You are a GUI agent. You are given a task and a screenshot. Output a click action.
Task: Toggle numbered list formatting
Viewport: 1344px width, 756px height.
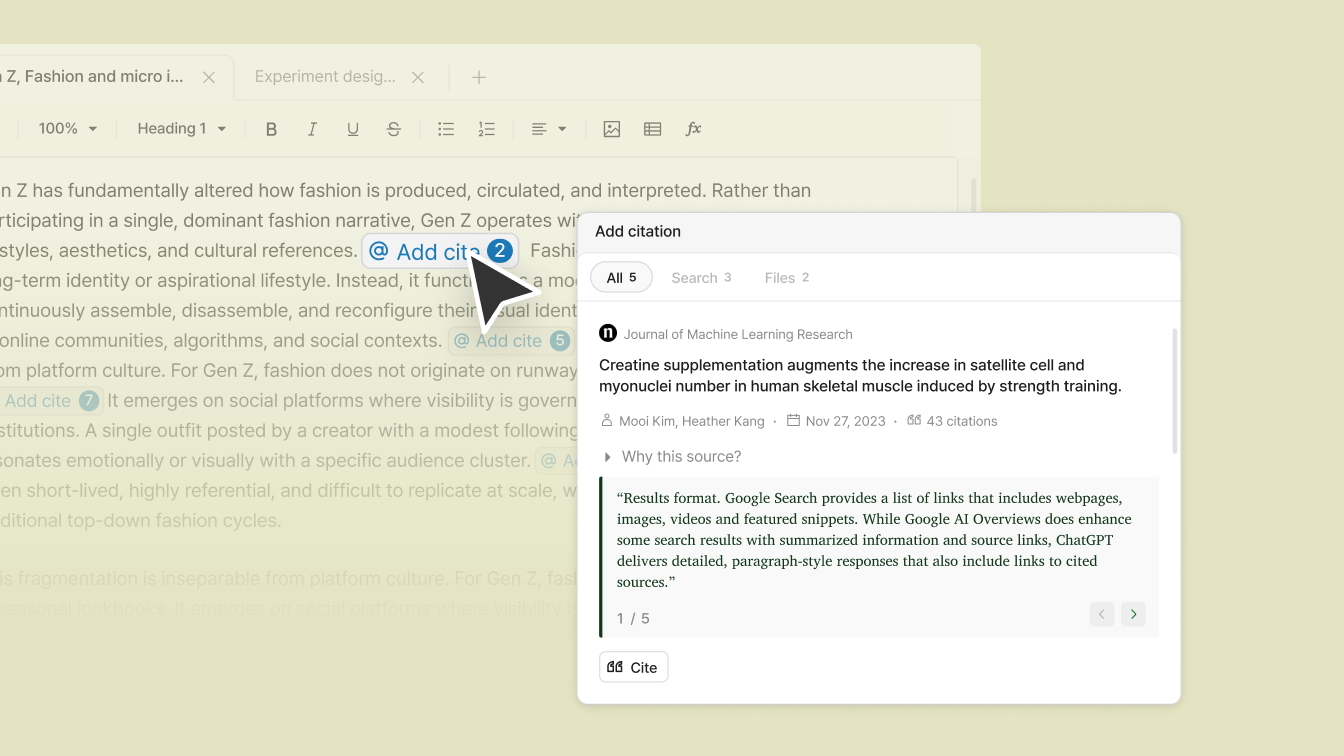pyautogui.click(x=486, y=128)
